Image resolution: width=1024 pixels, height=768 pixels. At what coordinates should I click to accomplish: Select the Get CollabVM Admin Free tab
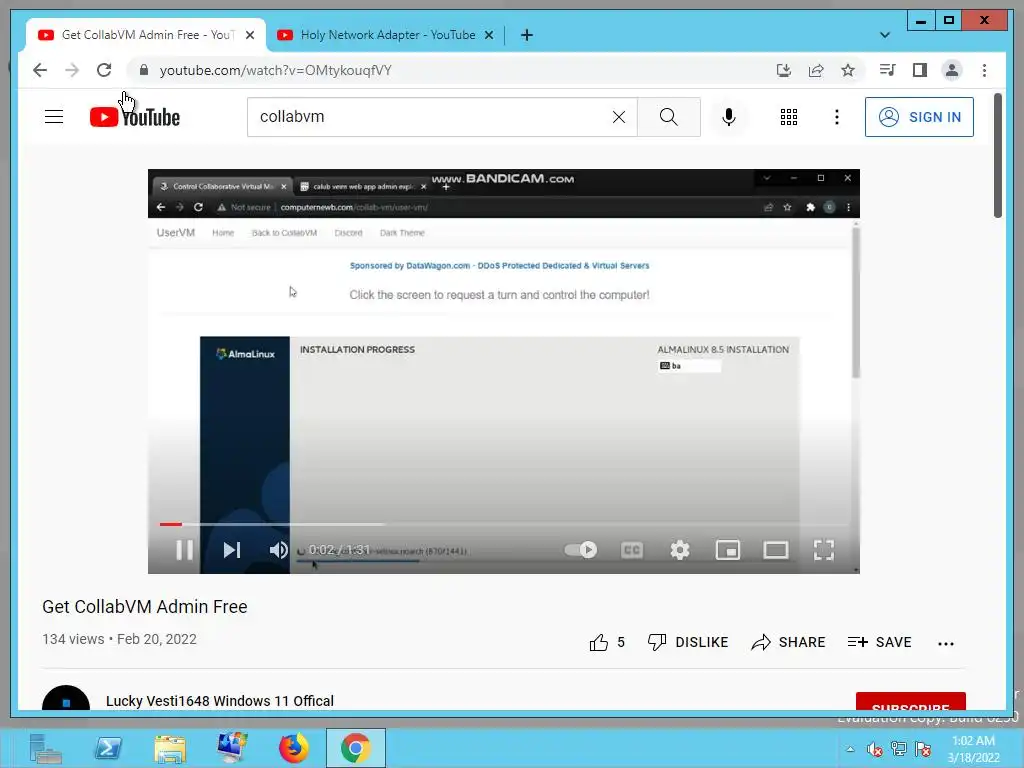145,35
